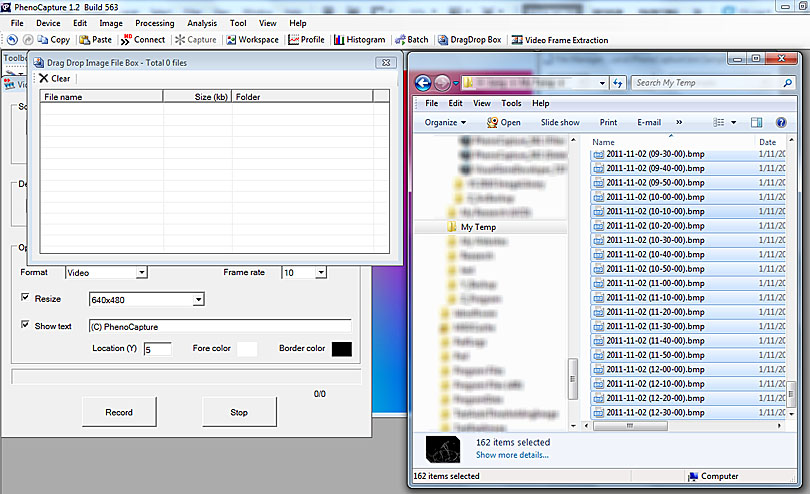810x494 pixels.
Task: Open the Analysis menu
Action: click(x=201, y=23)
